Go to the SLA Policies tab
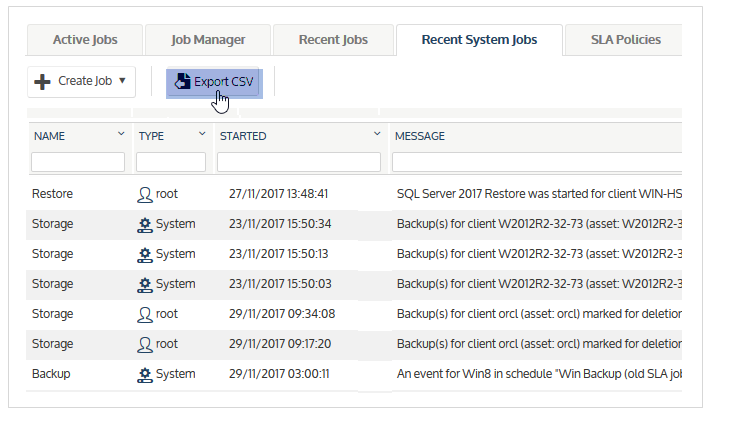This screenshot has height=431, width=734. [625, 40]
